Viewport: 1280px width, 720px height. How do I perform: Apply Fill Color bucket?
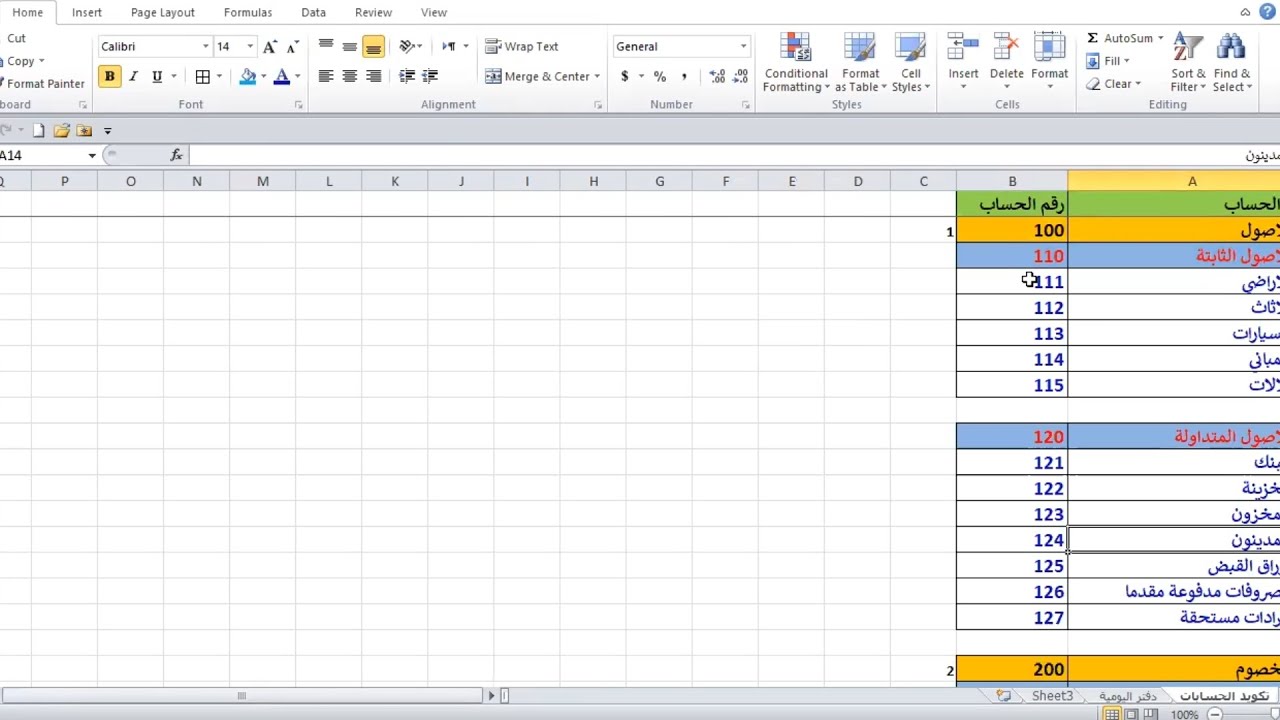[x=248, y=77]
